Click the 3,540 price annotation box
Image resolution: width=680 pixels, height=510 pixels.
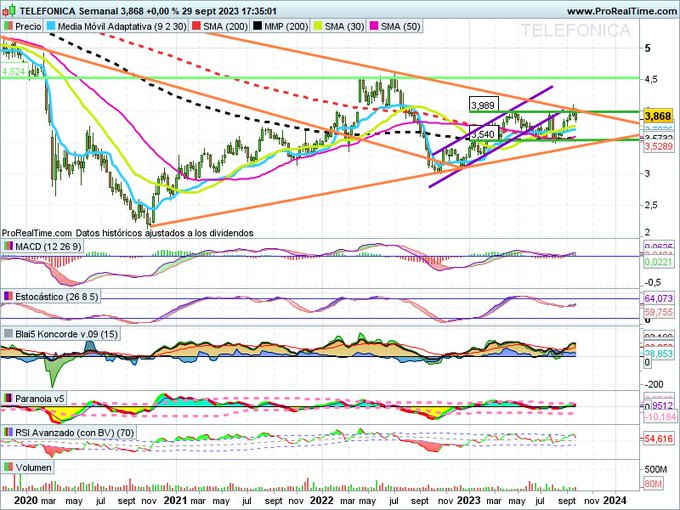483,134
